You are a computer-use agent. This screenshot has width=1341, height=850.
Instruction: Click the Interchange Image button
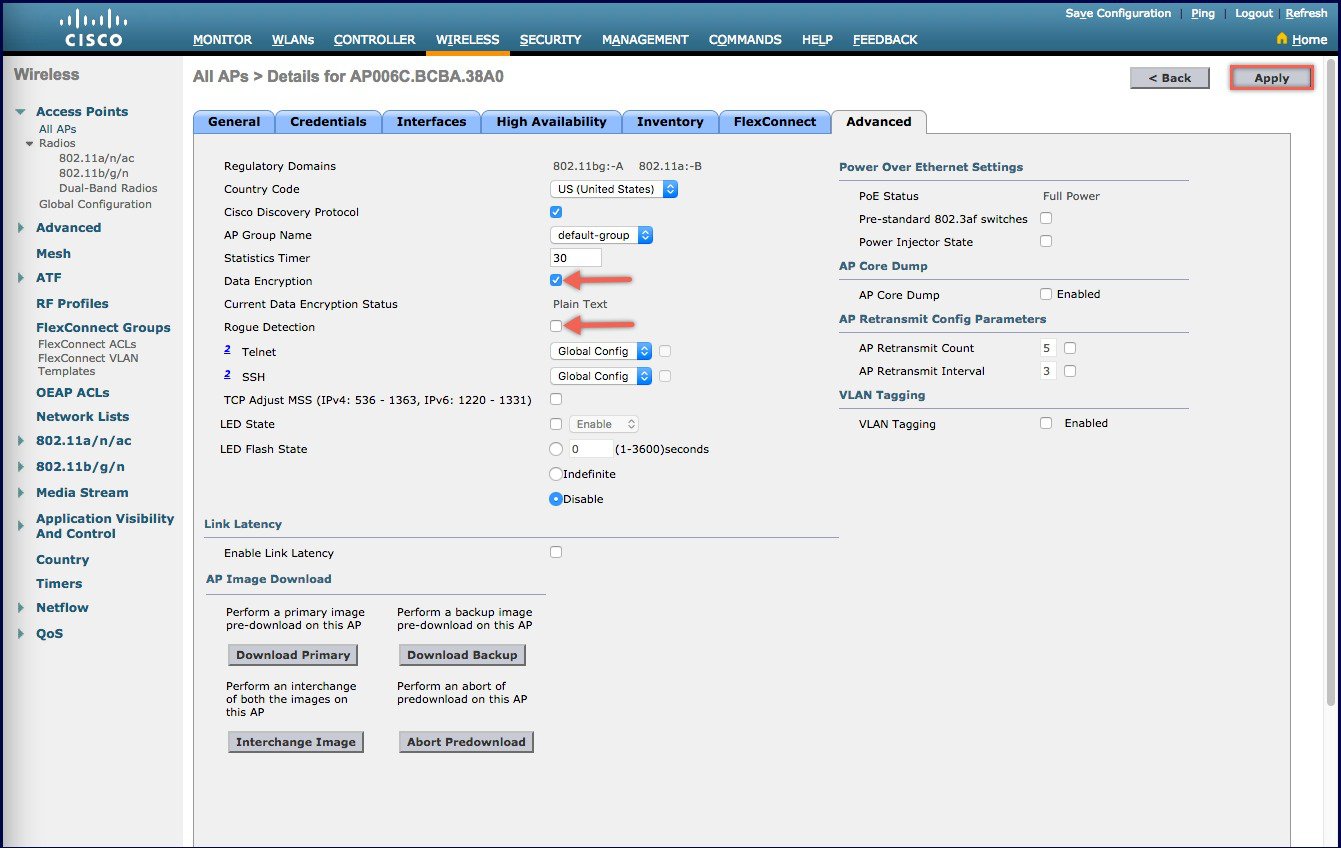tap(296, 742)
